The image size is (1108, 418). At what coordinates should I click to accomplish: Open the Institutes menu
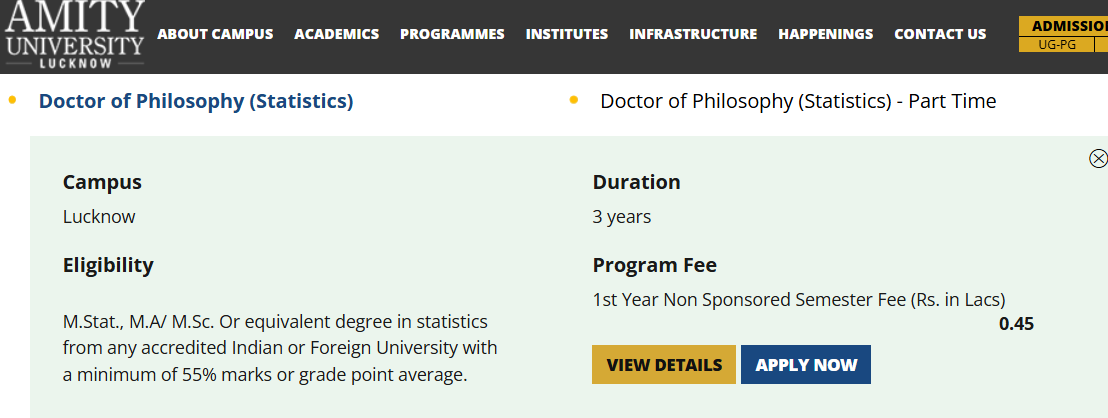click(x=567, y=34)
